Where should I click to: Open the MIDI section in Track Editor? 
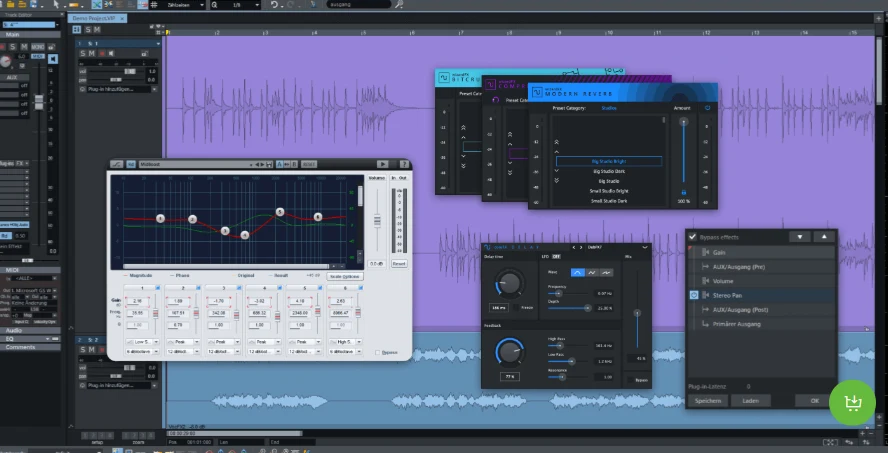30,270
